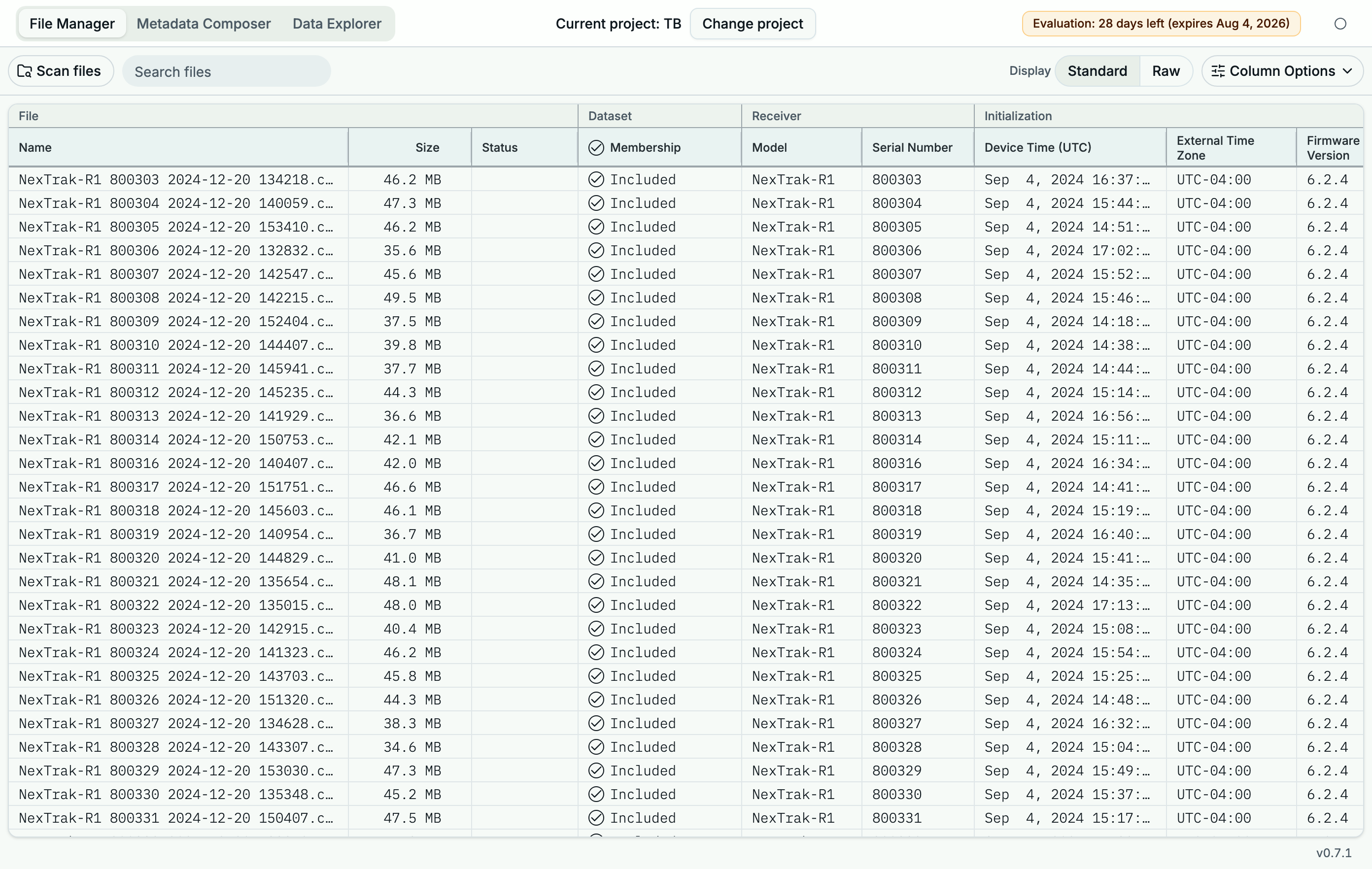The height and width of the screenshot is (869, 1372).
Task: Switch display mode to Raw
Action: 1166,71
